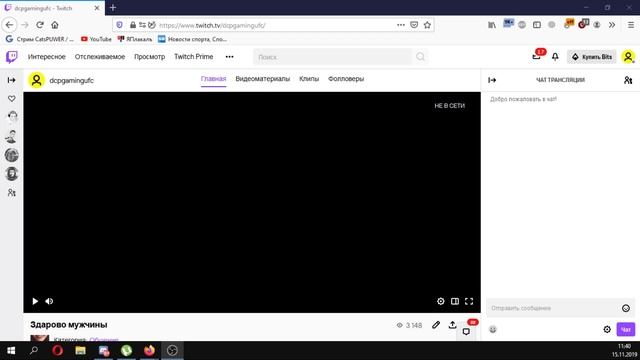This screenshot has width=640, height=360.
Task: Click the dcpgamingufc channel name
Action: click(x=71, y=80)
